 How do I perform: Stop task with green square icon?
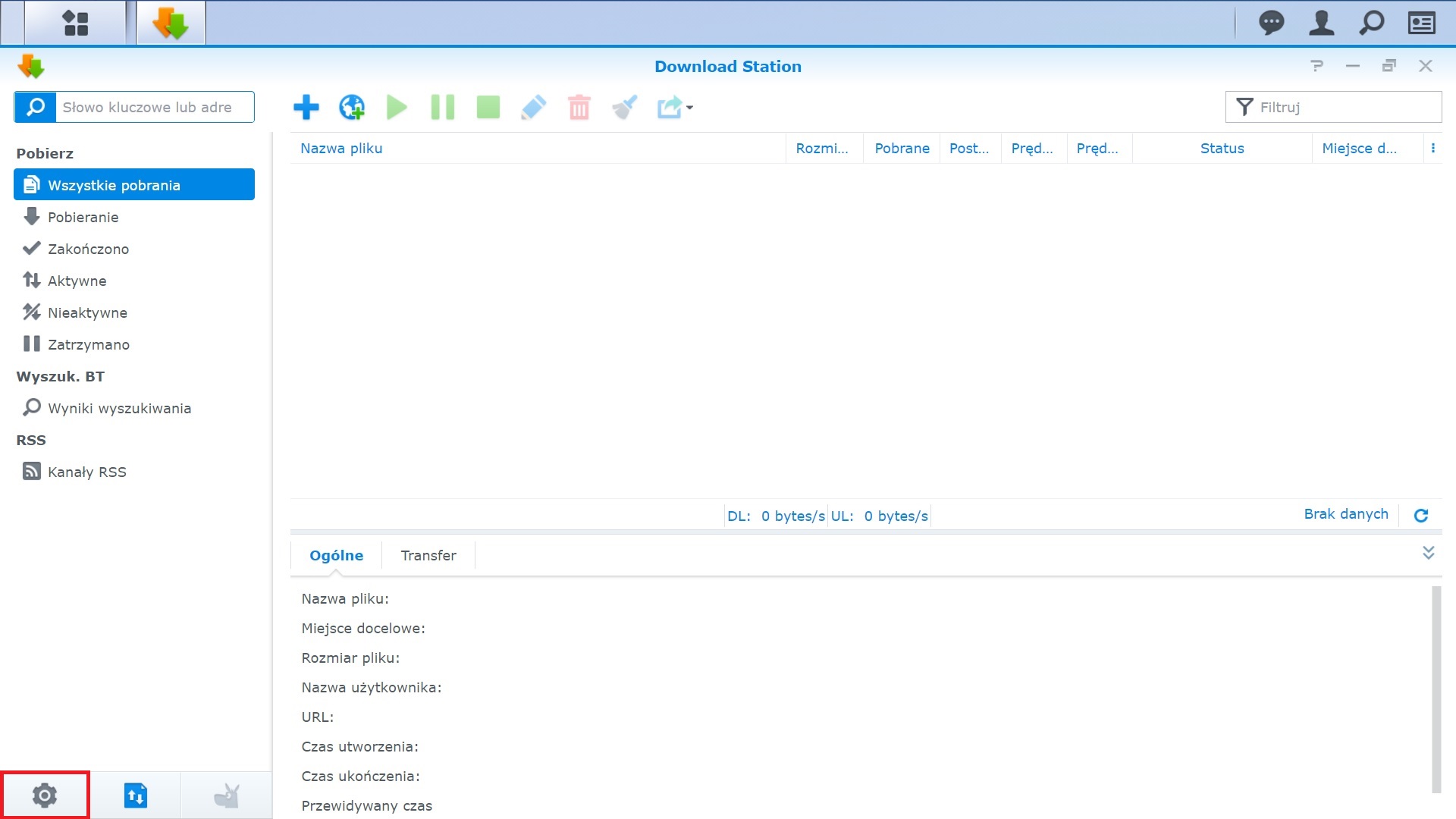pos(488,107)
